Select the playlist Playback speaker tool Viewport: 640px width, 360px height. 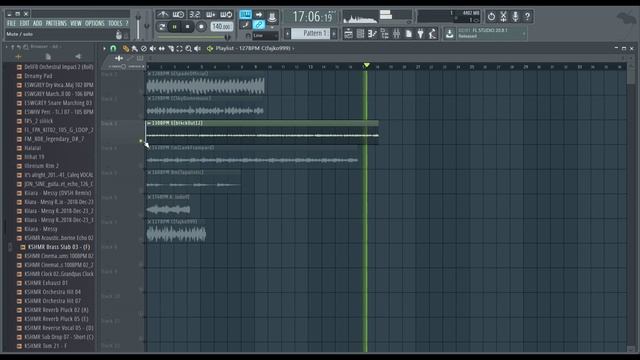tap(198, 49)
